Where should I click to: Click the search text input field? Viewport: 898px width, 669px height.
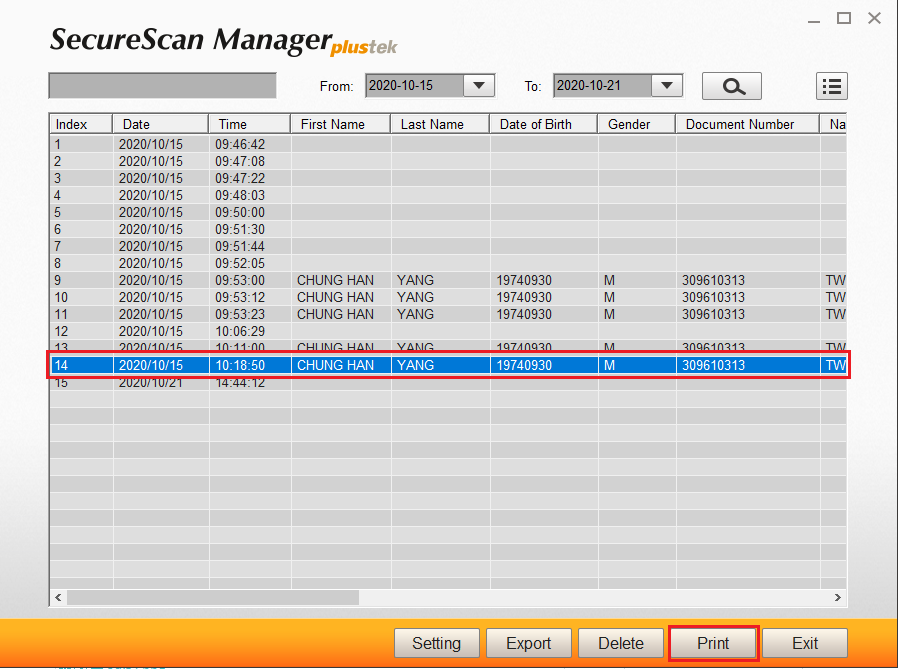tap(162, 86)
